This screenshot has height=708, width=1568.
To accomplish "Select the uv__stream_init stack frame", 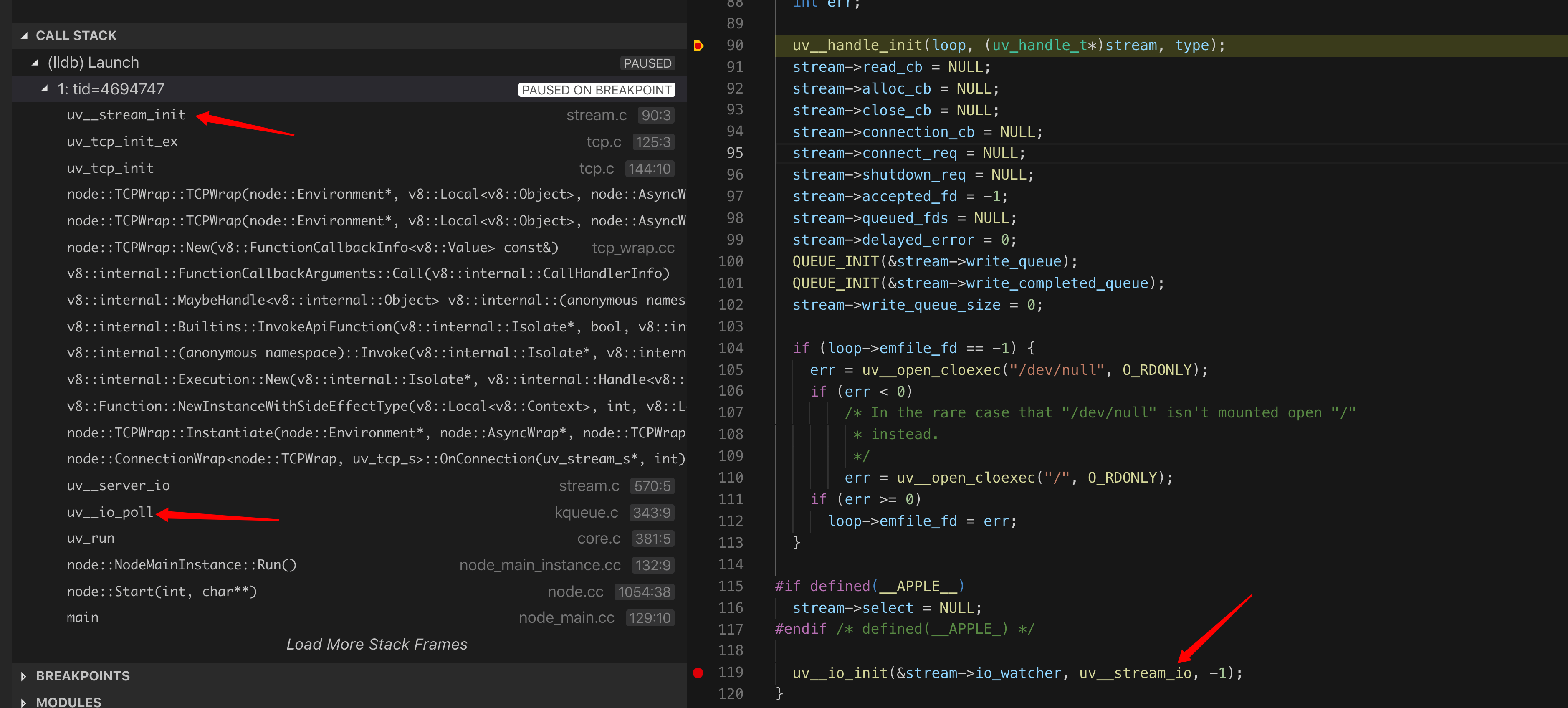I will (126, 115).
